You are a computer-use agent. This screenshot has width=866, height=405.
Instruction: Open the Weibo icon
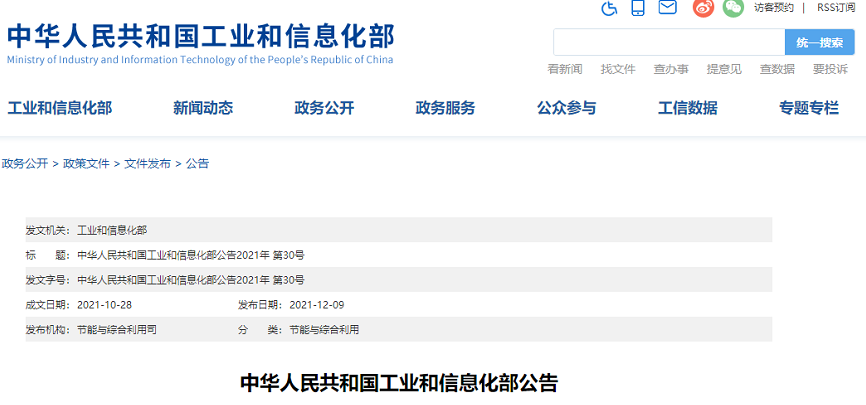coord(704,7)
